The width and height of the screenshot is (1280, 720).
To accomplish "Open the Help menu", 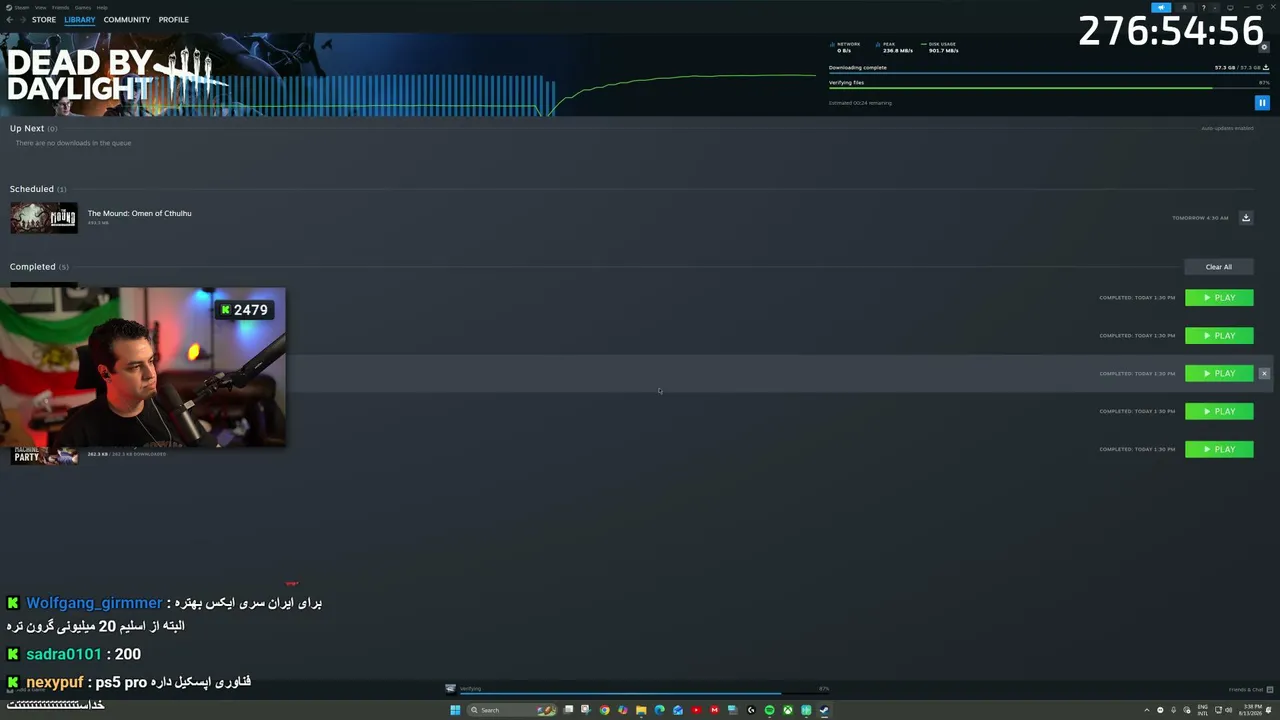I will click(102, 7).
